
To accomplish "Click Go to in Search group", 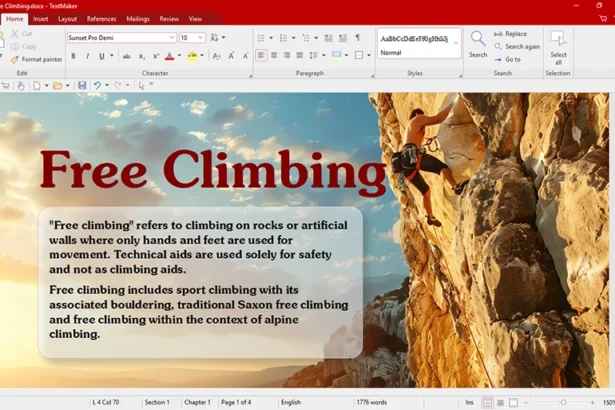I will (x=508, y=60).
